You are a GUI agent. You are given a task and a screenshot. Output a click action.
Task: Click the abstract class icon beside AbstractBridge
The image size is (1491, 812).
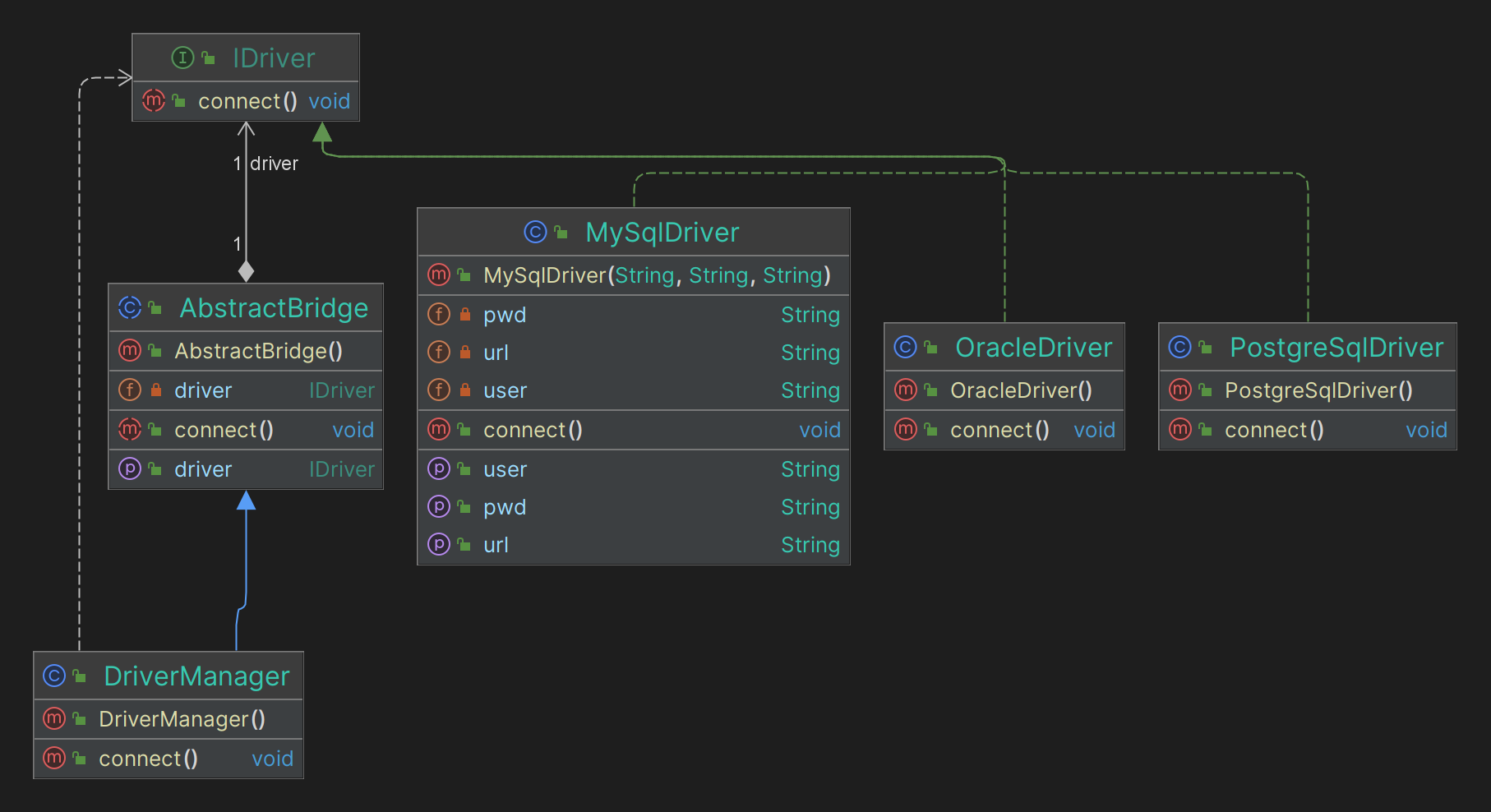pos(130,308)
